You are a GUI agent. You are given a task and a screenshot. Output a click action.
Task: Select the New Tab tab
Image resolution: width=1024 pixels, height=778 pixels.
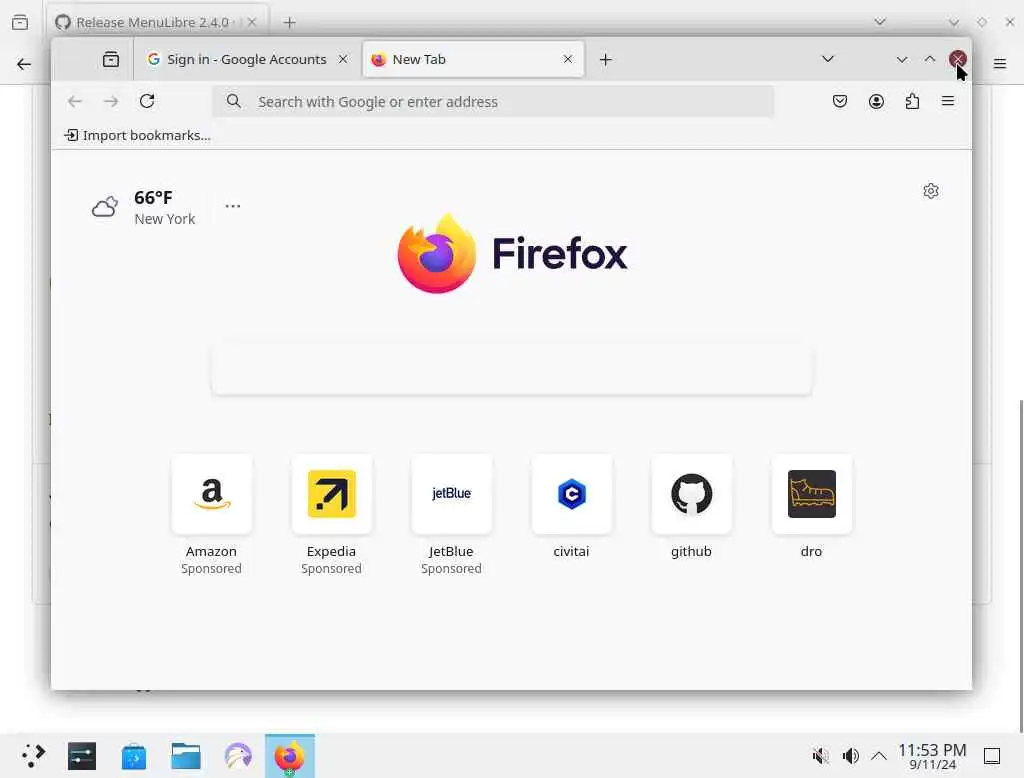[472, 59]
